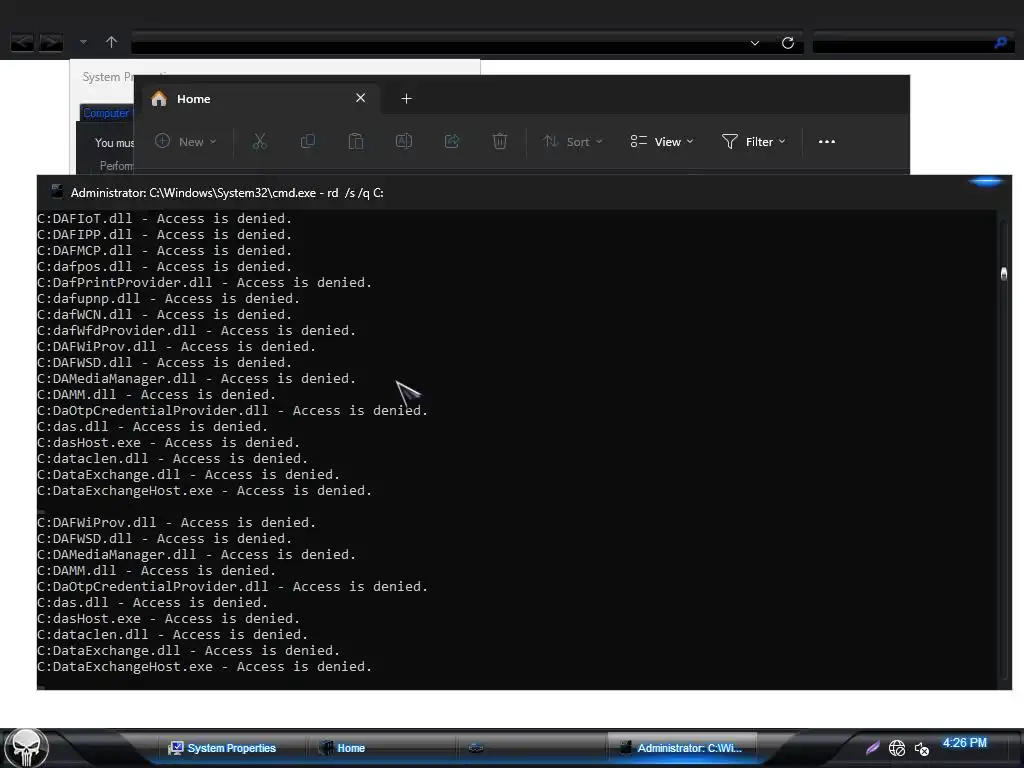Click the Copy icon in File Explorer toolbar
This screenshot has height=768, width=1024.
[x=308, y=142]
